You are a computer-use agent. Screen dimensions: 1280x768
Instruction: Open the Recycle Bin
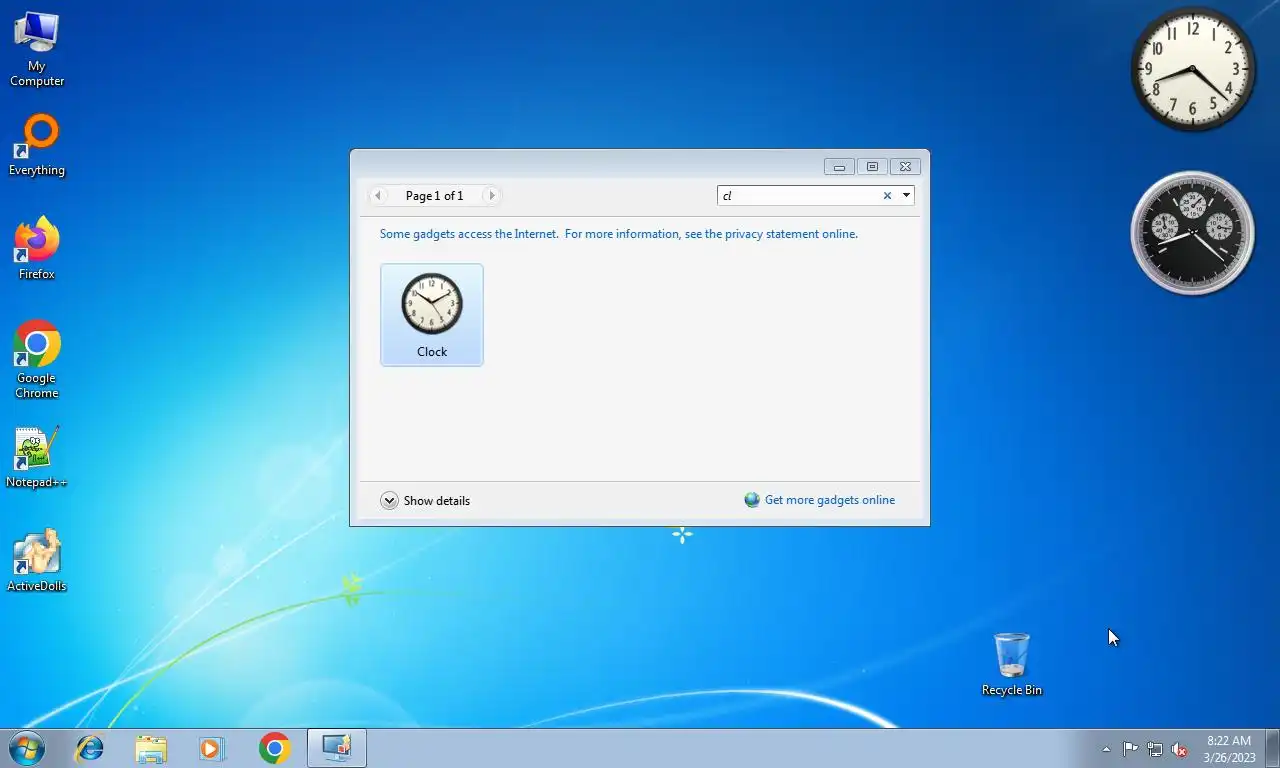(1012, 664)
